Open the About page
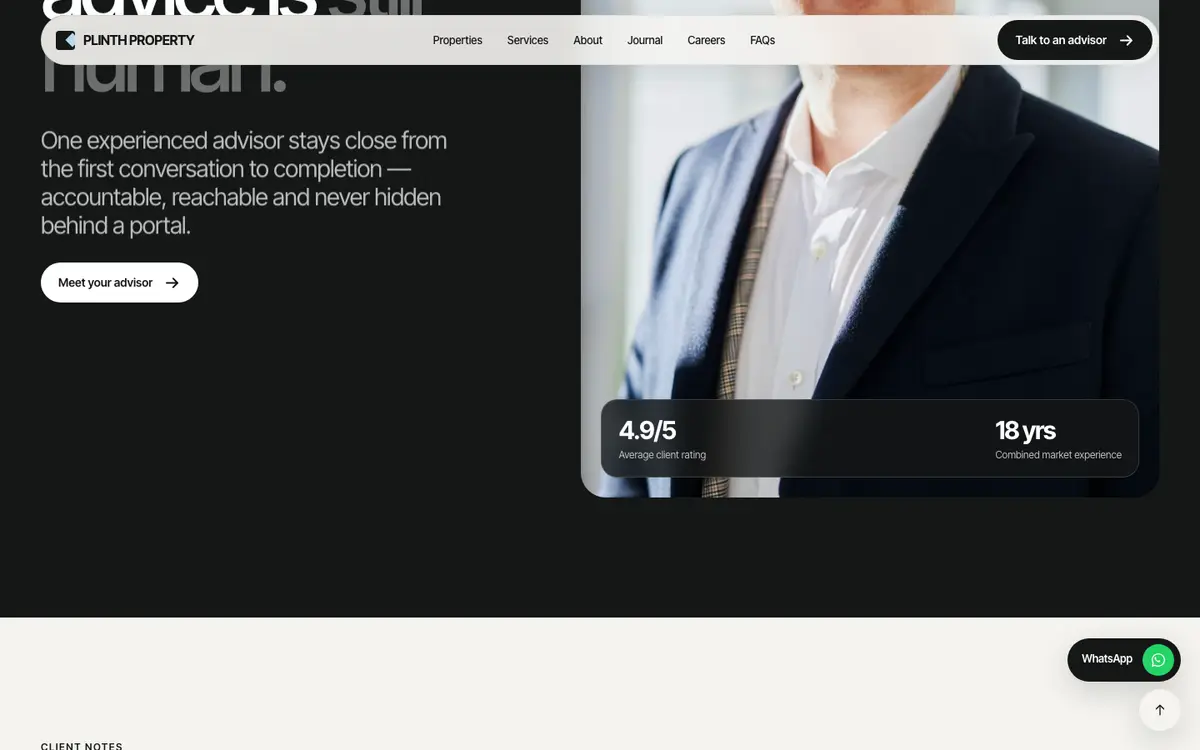Screen dimensions: 1200x750 point(588,40)
